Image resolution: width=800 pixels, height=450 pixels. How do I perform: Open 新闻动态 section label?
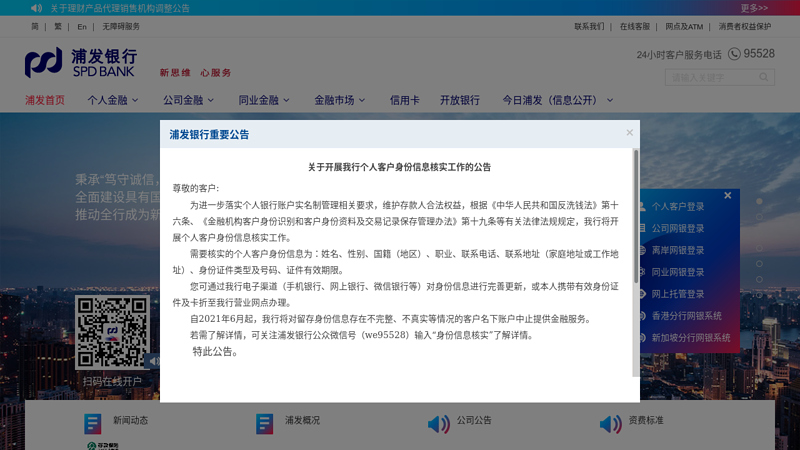131,420
